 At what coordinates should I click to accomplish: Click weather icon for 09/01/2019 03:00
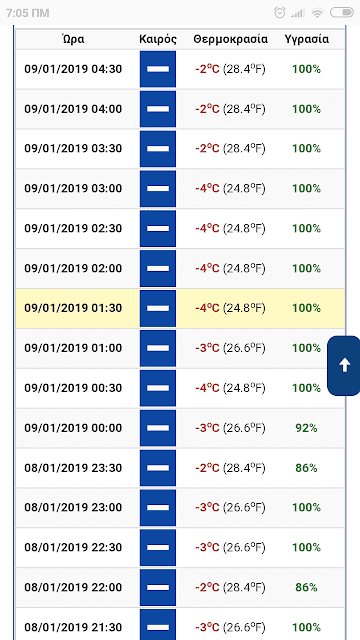point(158,189)
